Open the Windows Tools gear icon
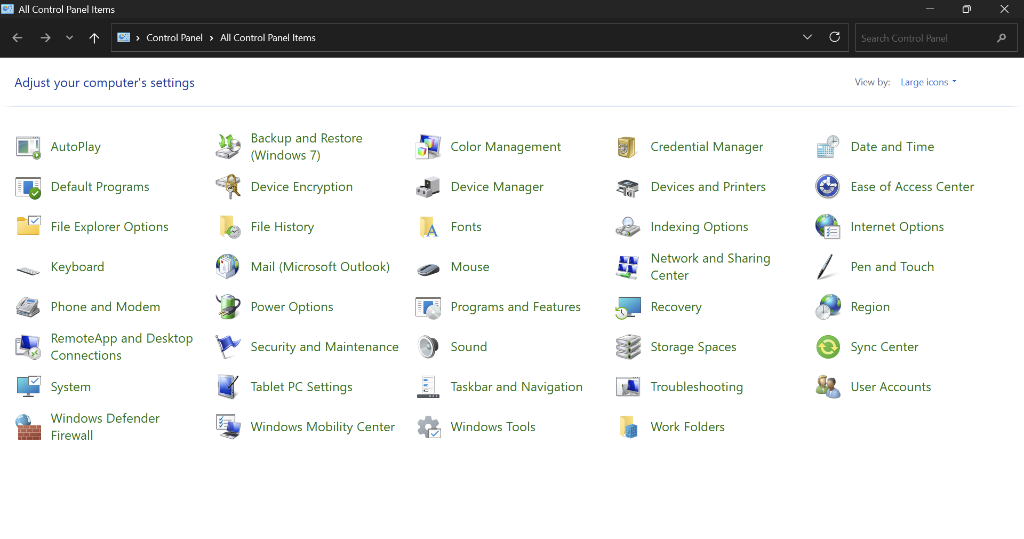This screenshot has width=1024, height=539. pyautogui.click(x=428, y=427)
